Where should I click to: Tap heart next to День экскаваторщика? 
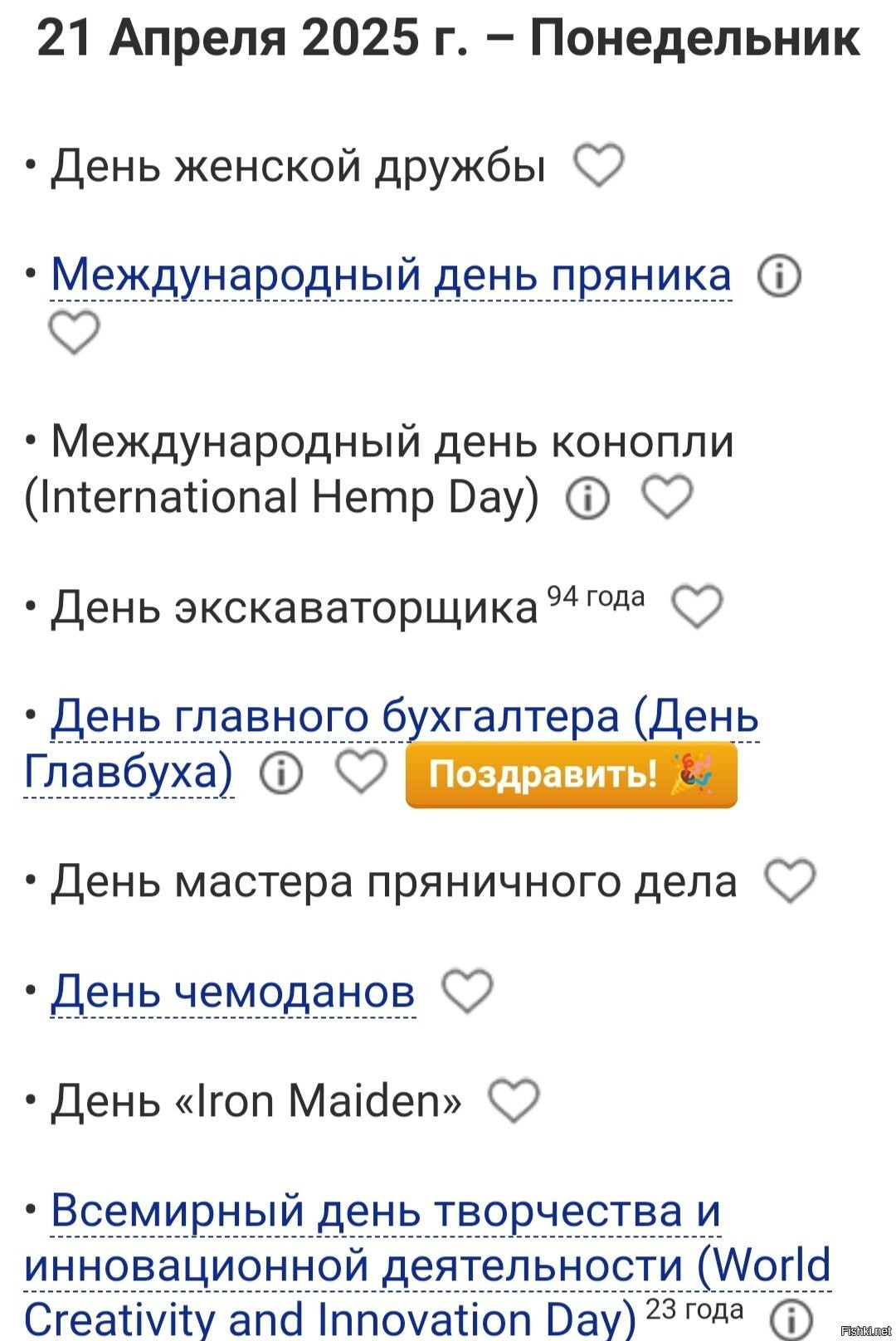point(697,607)
